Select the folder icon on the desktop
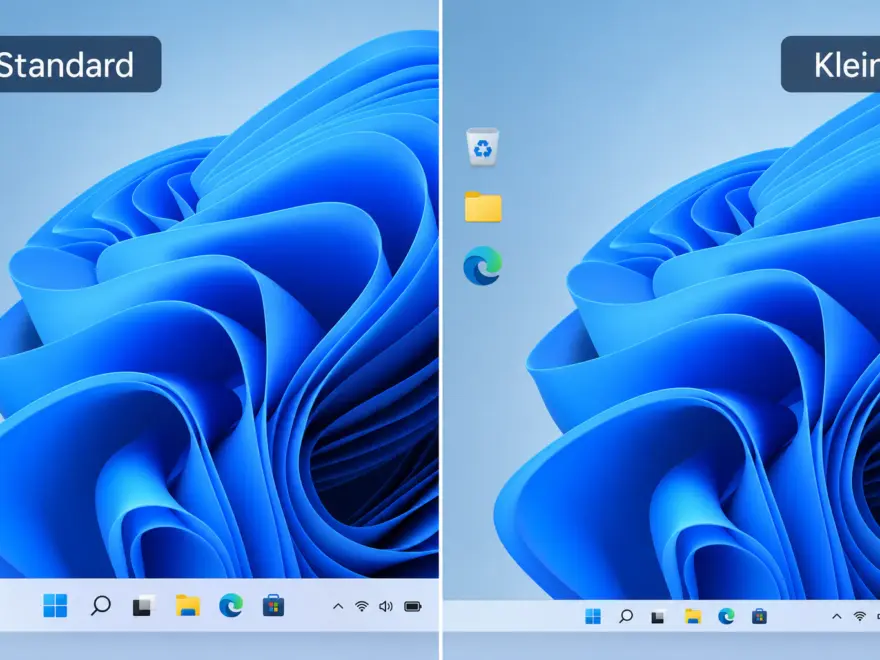The height and width of the screenshot is (660, 880). (483, 207)
